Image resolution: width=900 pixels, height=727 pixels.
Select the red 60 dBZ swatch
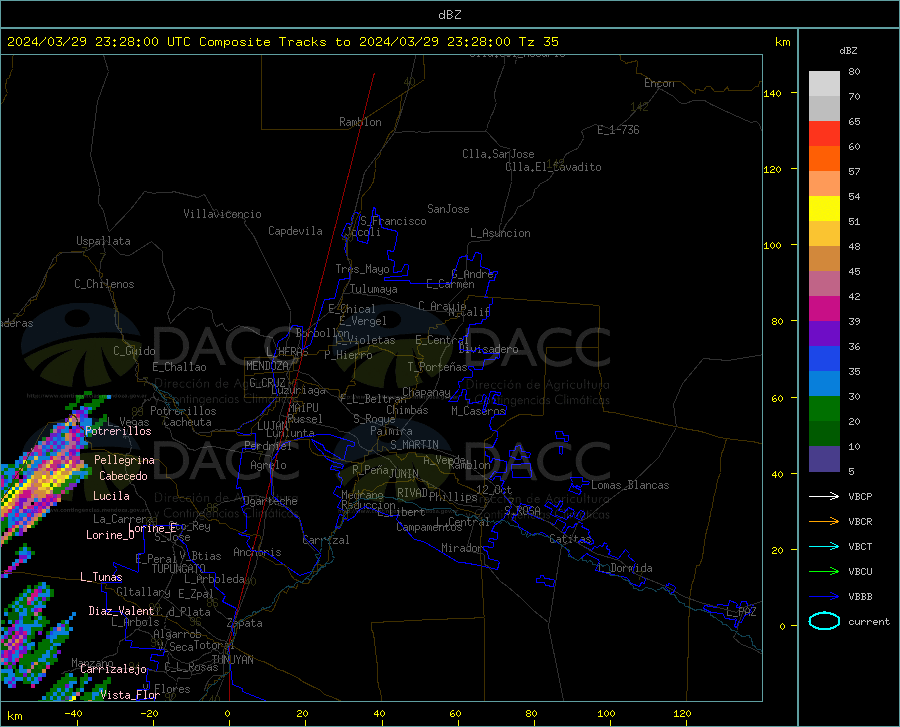tap(824, 134)
